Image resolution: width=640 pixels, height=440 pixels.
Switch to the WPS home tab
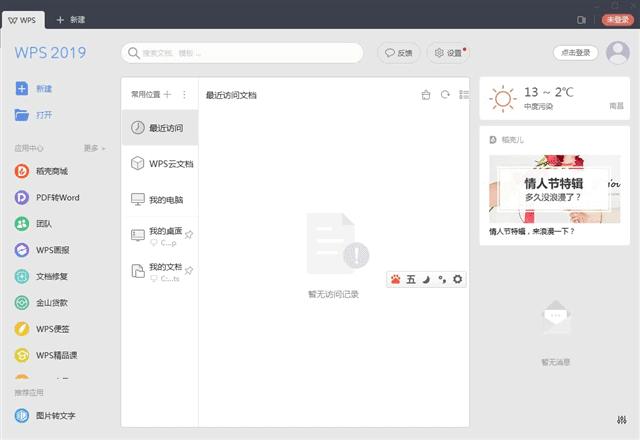(22, 20)
